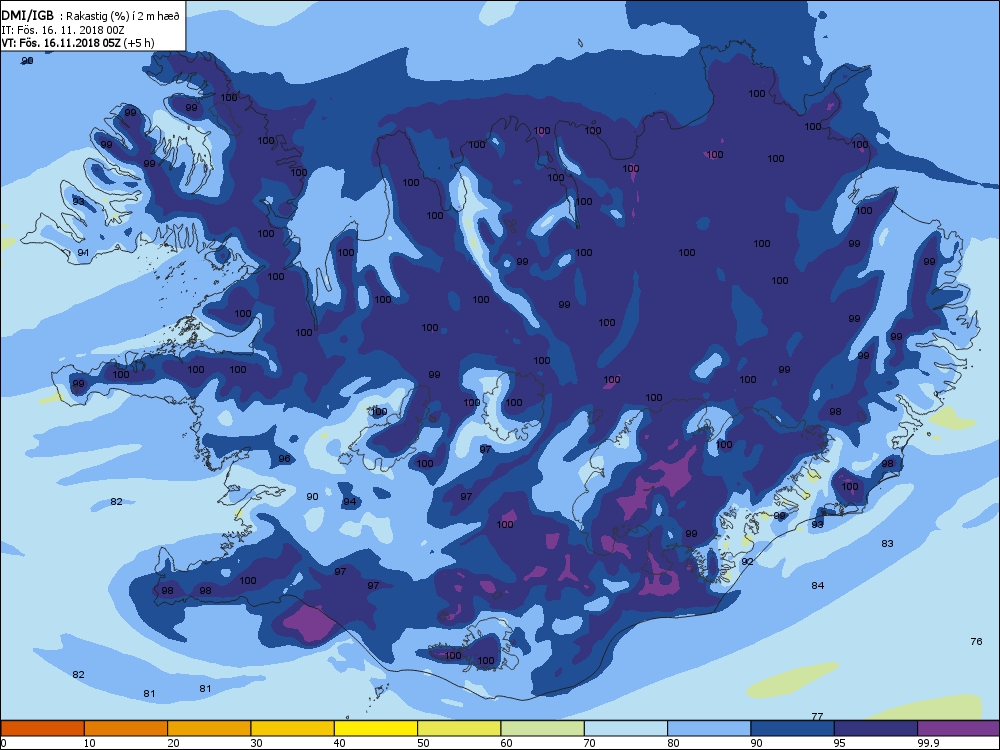Select the indigo 95–99.9 legend swatch
The image size is (1000, 750).
[876, 728]
